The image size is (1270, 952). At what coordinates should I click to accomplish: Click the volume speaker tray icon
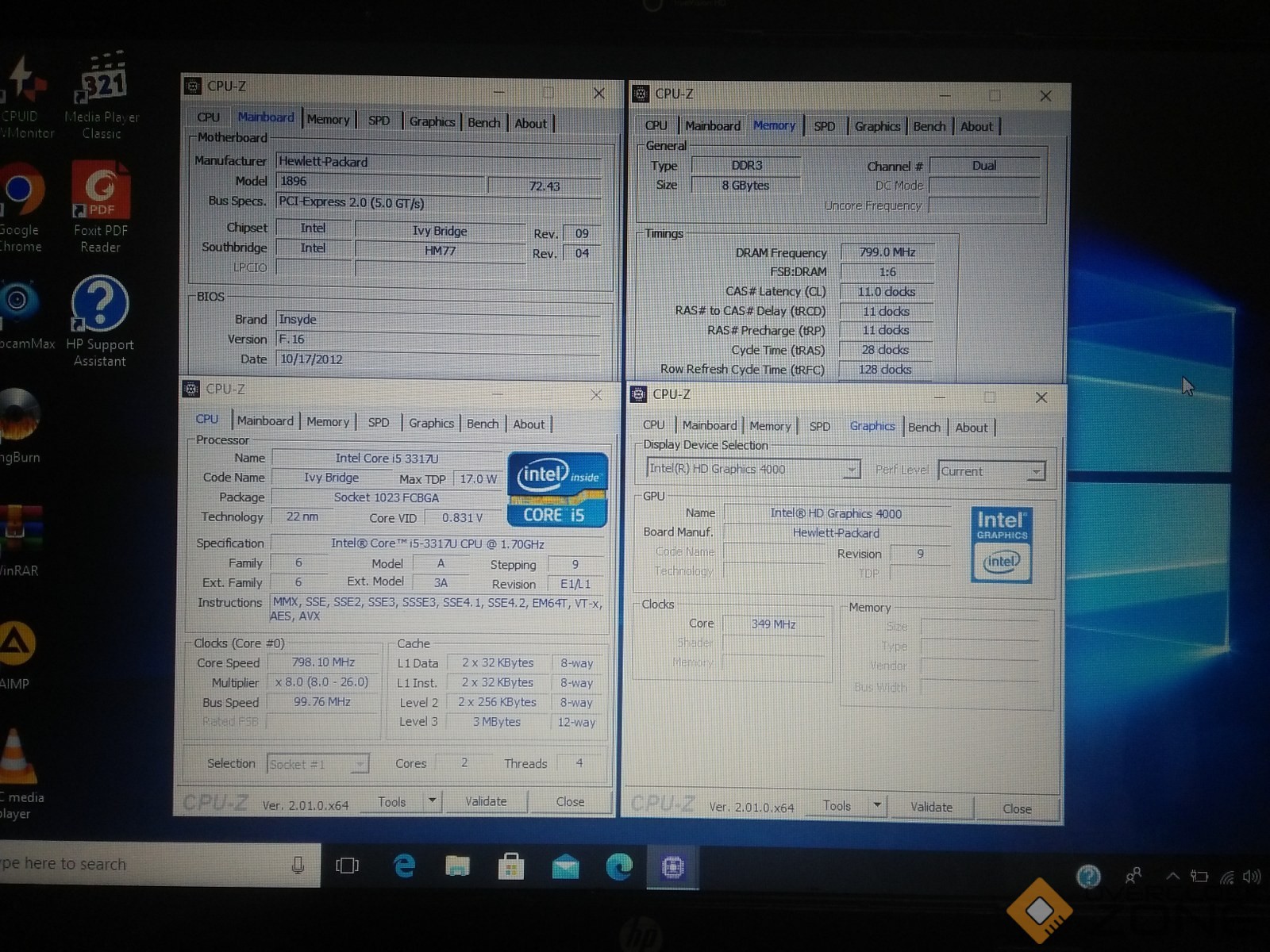click(1252, 877)
